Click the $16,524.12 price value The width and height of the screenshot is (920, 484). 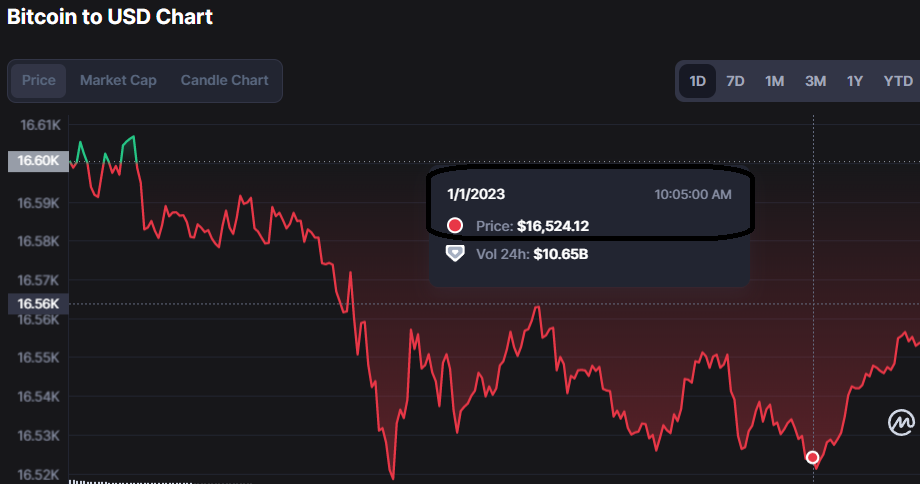pyautogui.click(x=553, y=226)
